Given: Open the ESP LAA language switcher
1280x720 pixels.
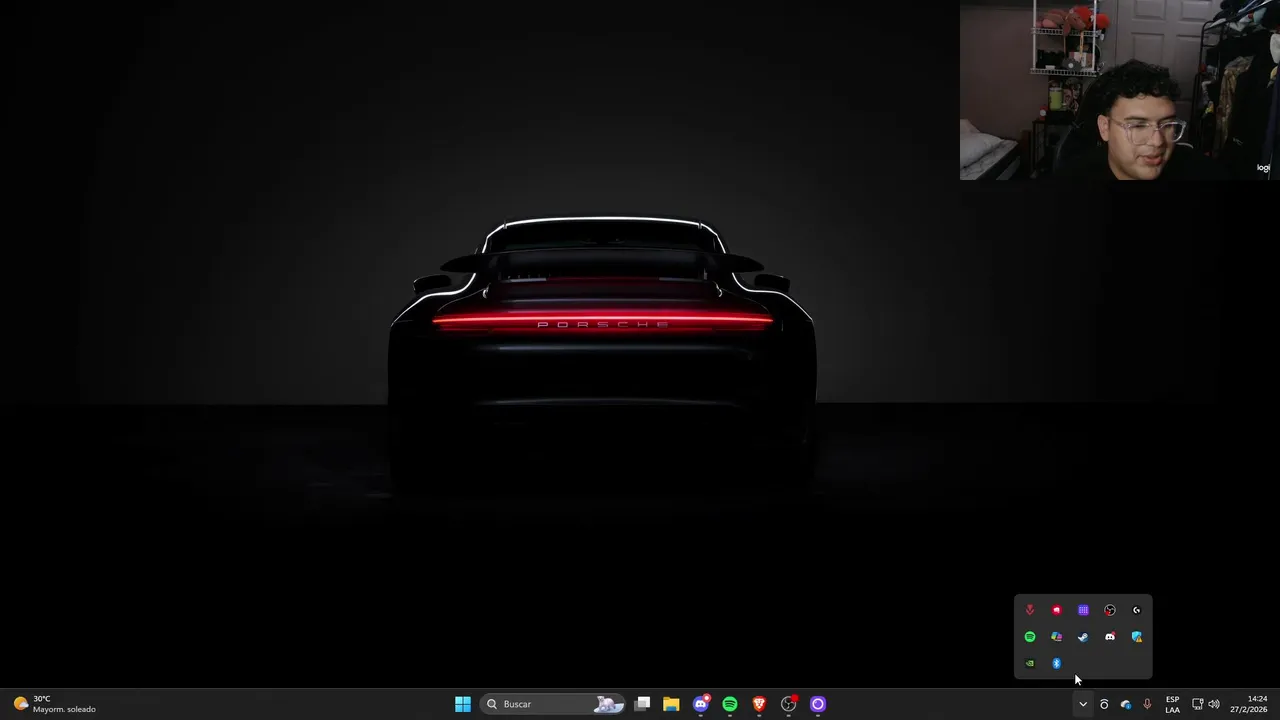Looking at the screenshot, I should (1172, 704).
